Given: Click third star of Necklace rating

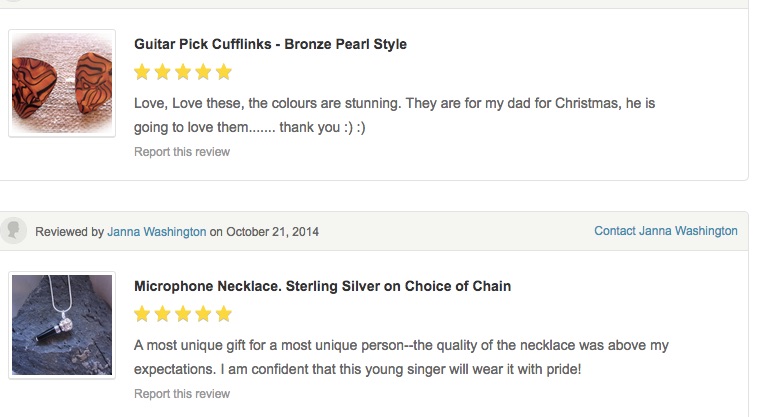Looking at the screenshot, I should coord(183,314).
